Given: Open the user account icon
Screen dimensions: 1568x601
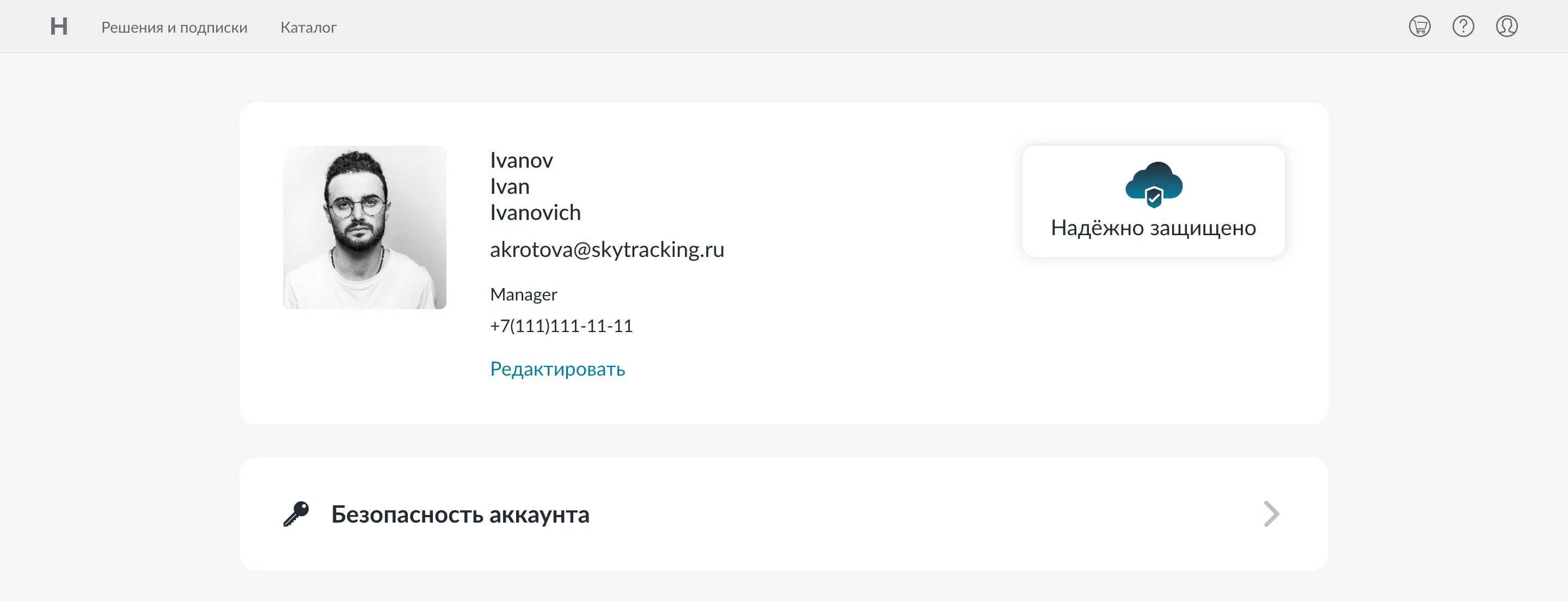Looking at the screenshot, I should 1506,26.
